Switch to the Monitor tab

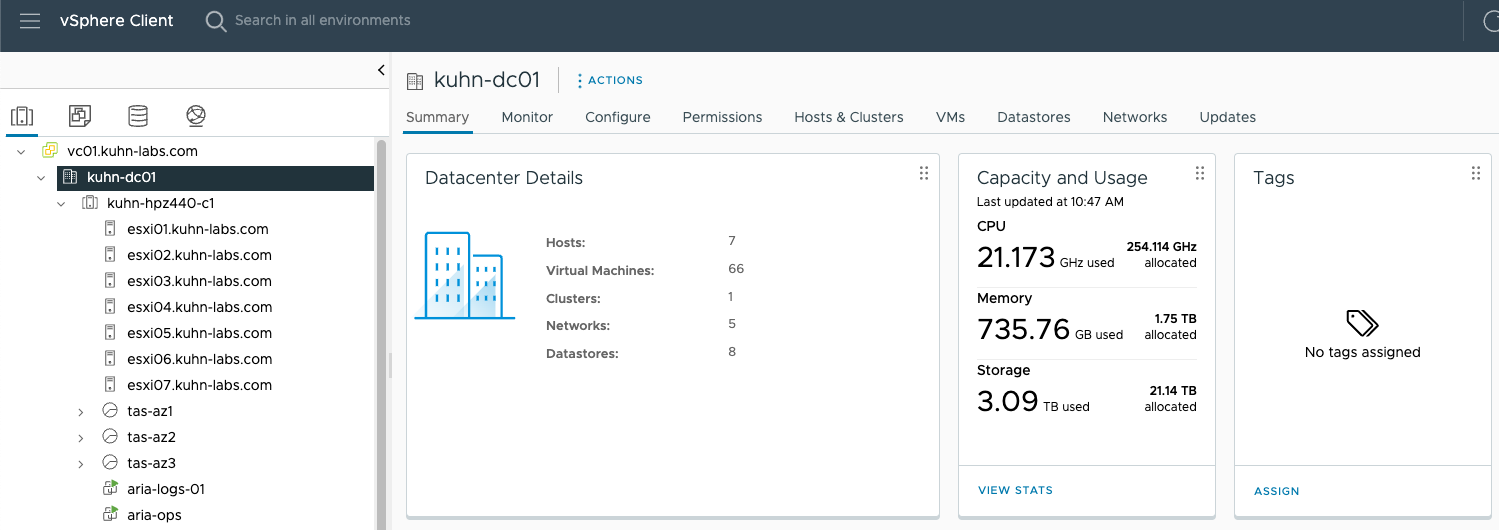527,117
